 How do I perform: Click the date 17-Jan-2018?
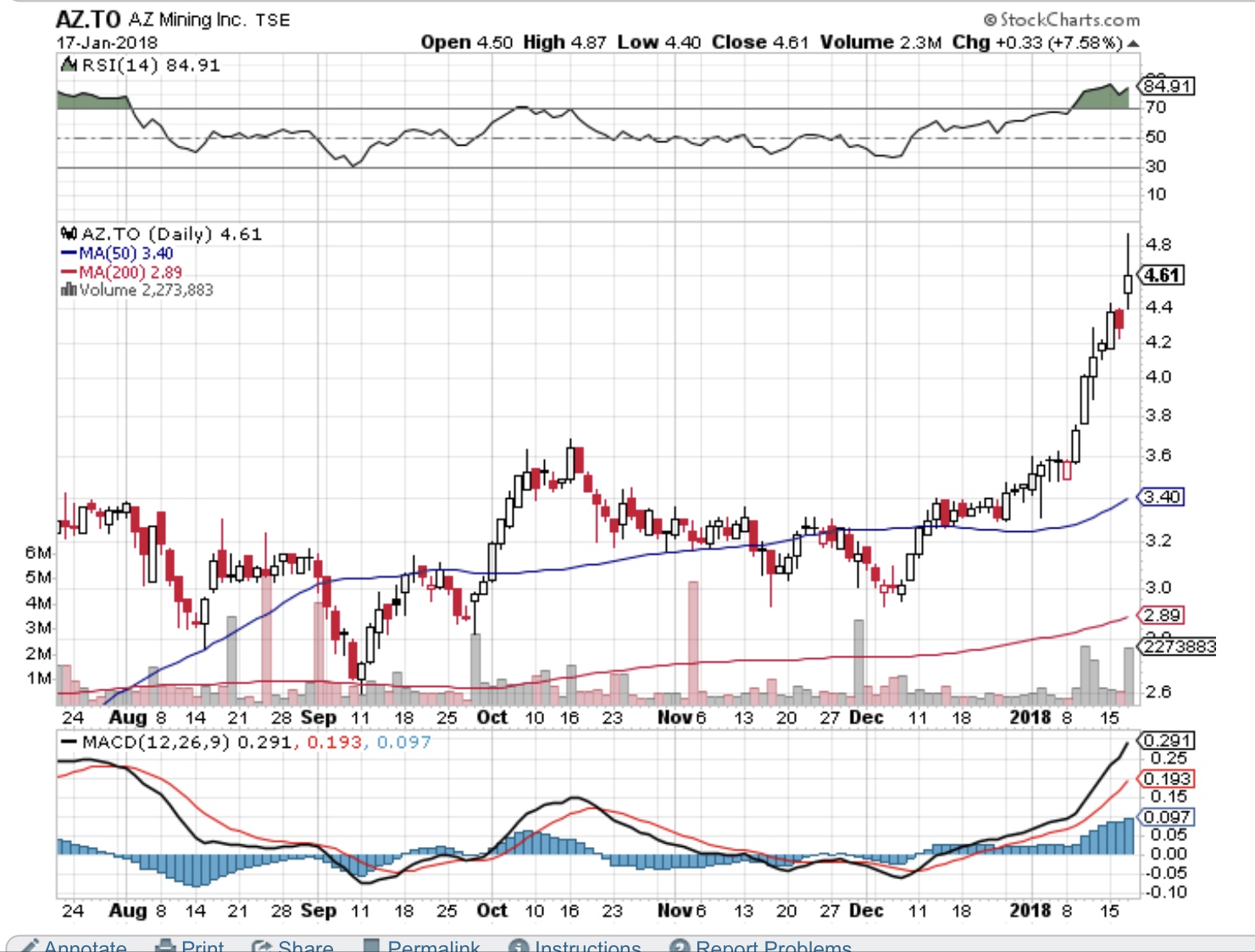107,42
